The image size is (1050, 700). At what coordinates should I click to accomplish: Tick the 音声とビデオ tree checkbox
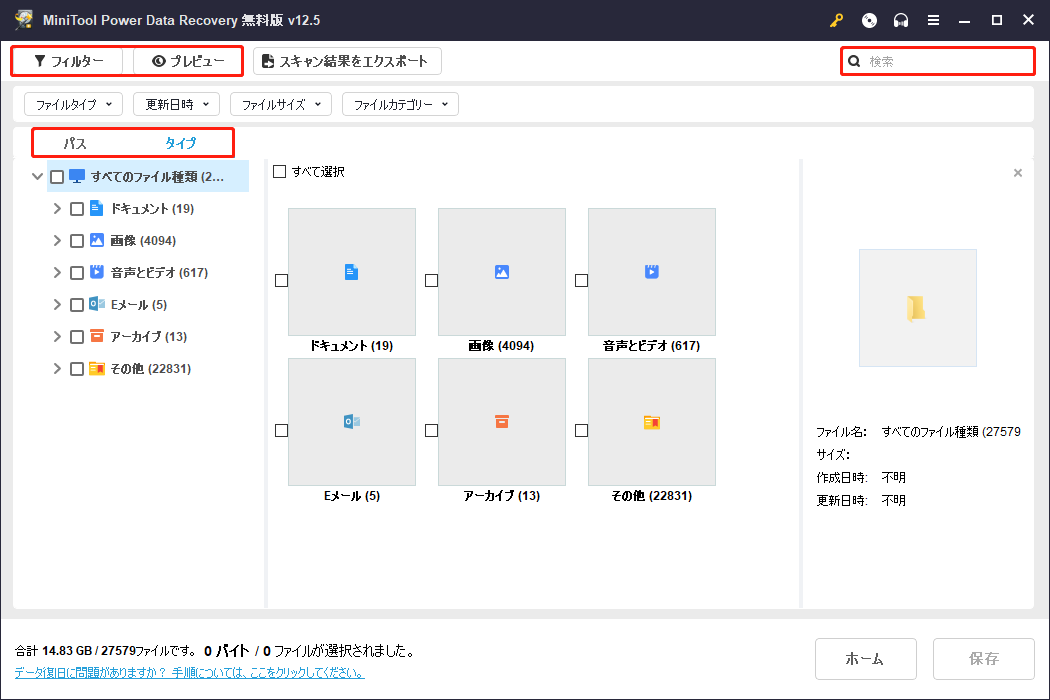tap(76, 273)
